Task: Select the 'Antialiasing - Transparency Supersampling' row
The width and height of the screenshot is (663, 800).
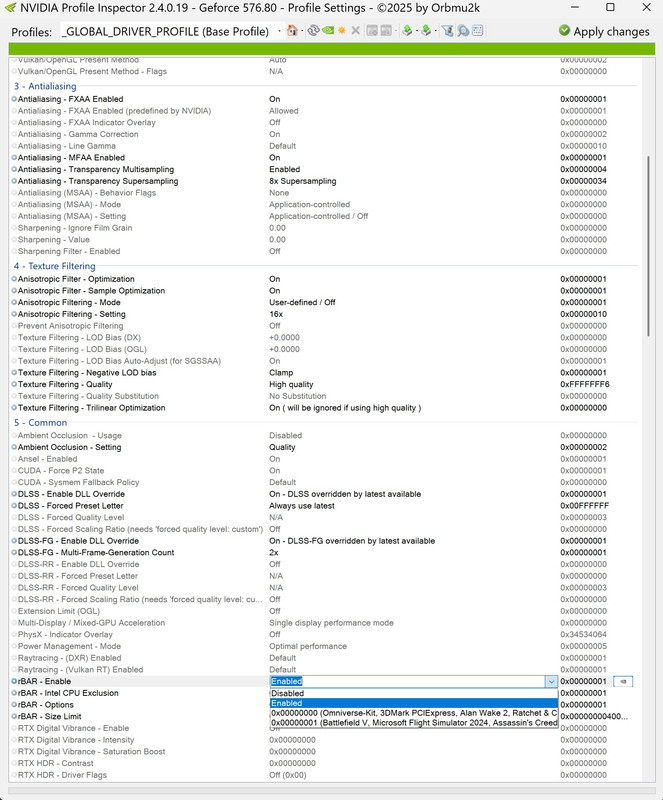Action: pyautogui.click(x=324, y=181)
